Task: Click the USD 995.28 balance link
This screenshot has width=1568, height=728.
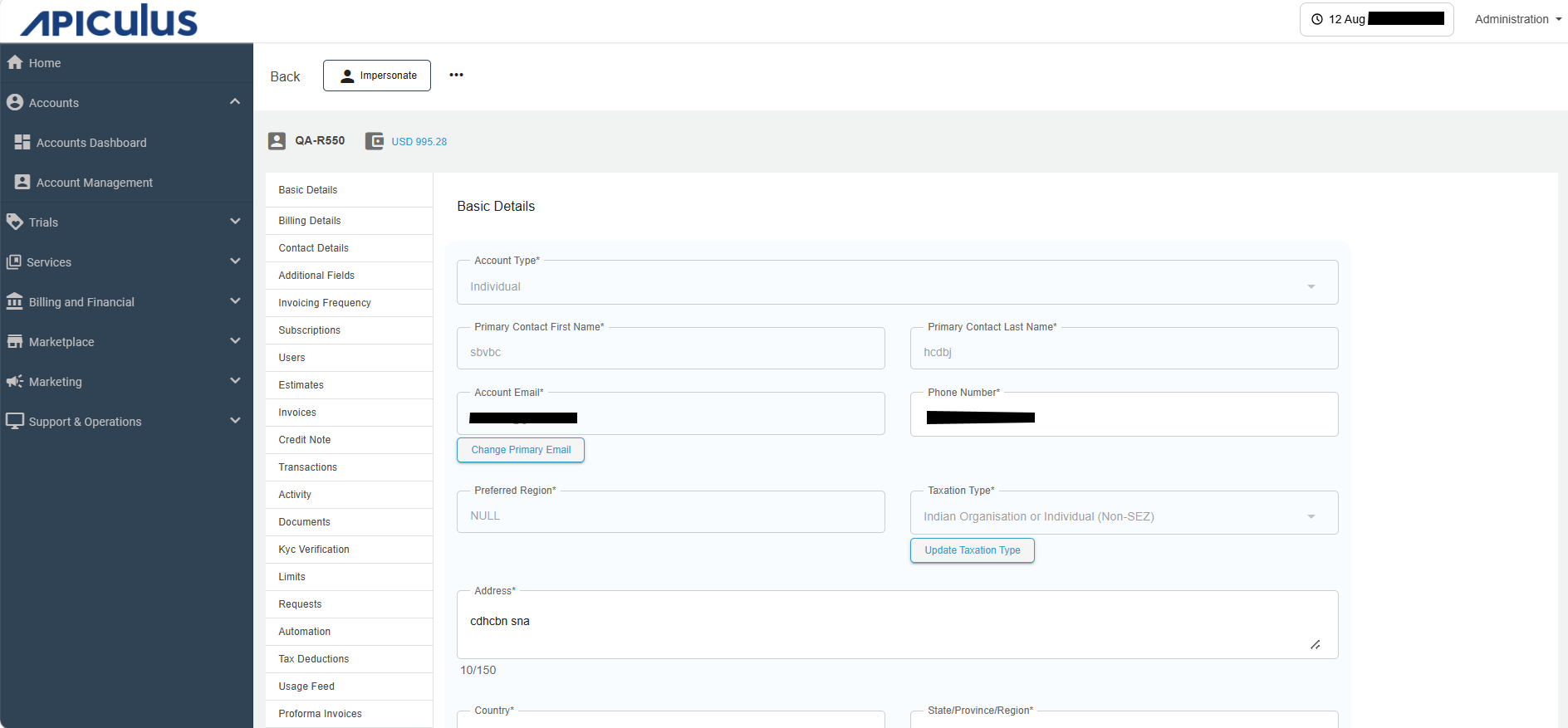Action: point(419,142)
